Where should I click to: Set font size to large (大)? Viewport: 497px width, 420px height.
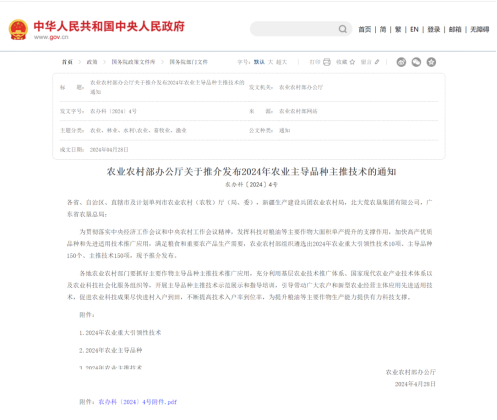point(271,62)
